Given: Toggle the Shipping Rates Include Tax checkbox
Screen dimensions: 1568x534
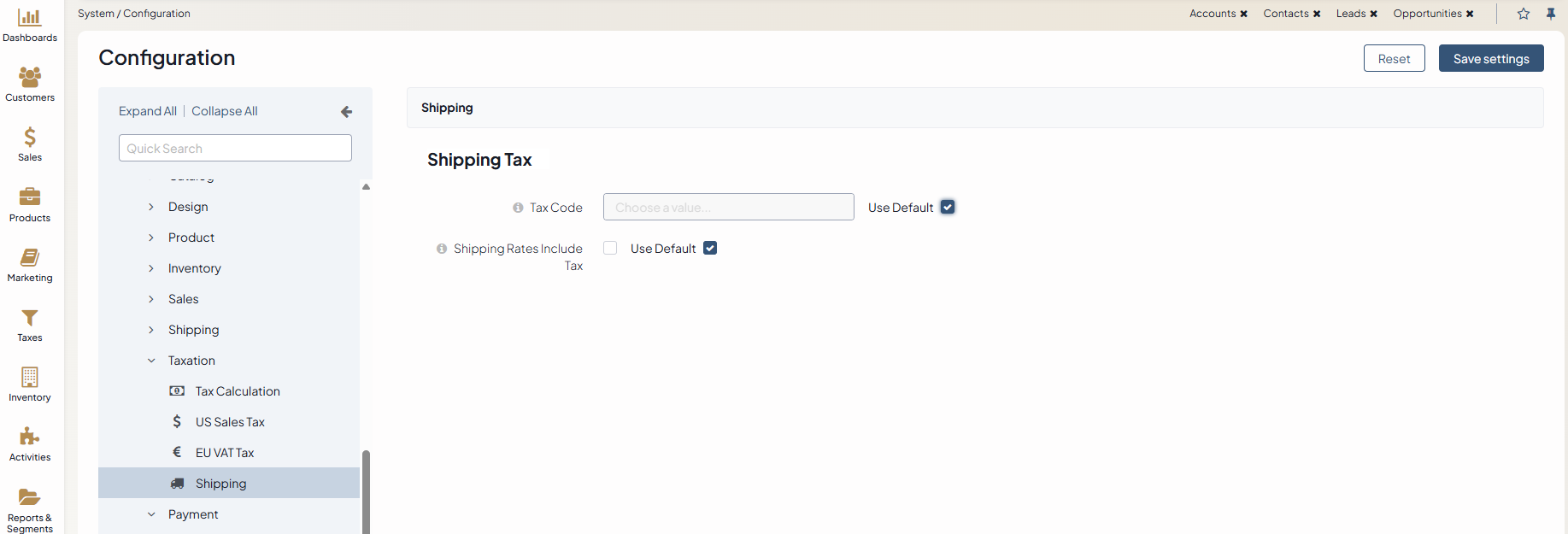Looking at the screenshot, I should (x=610, y=248).
